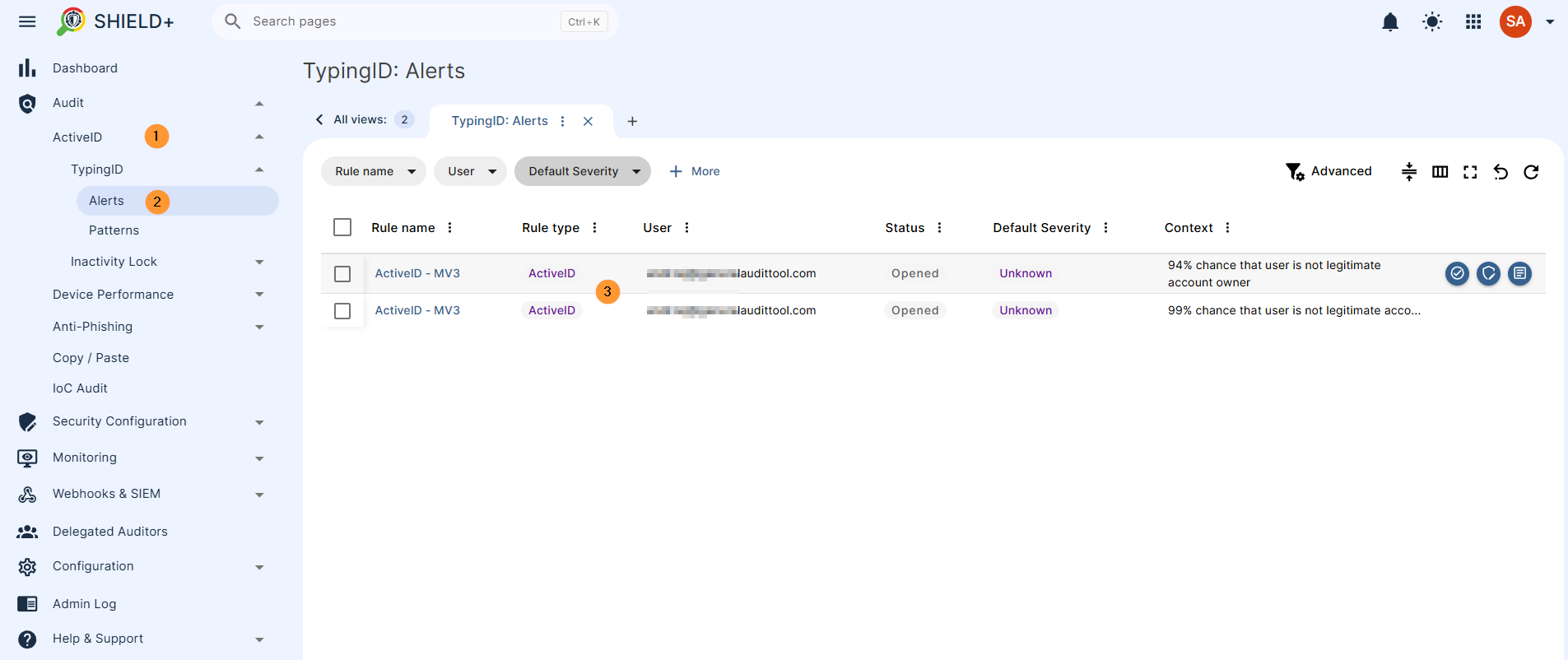
Task: Open Copy / Paste audit page
Action: [91, 358]
